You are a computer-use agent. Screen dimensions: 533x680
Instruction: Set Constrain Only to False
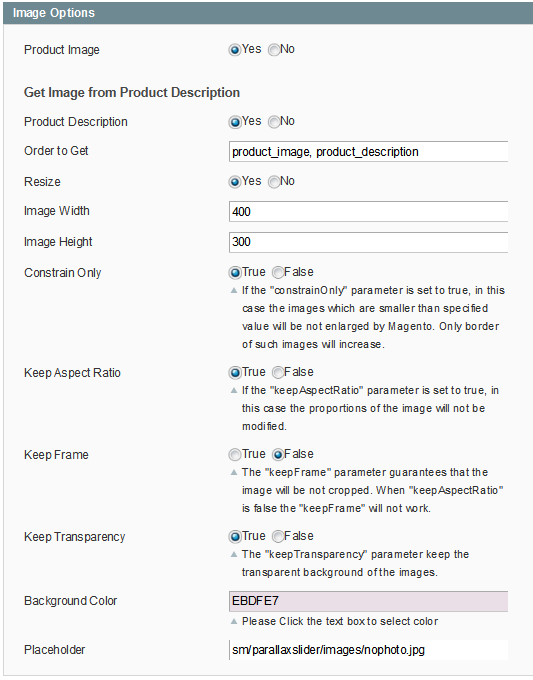(278, 272)
